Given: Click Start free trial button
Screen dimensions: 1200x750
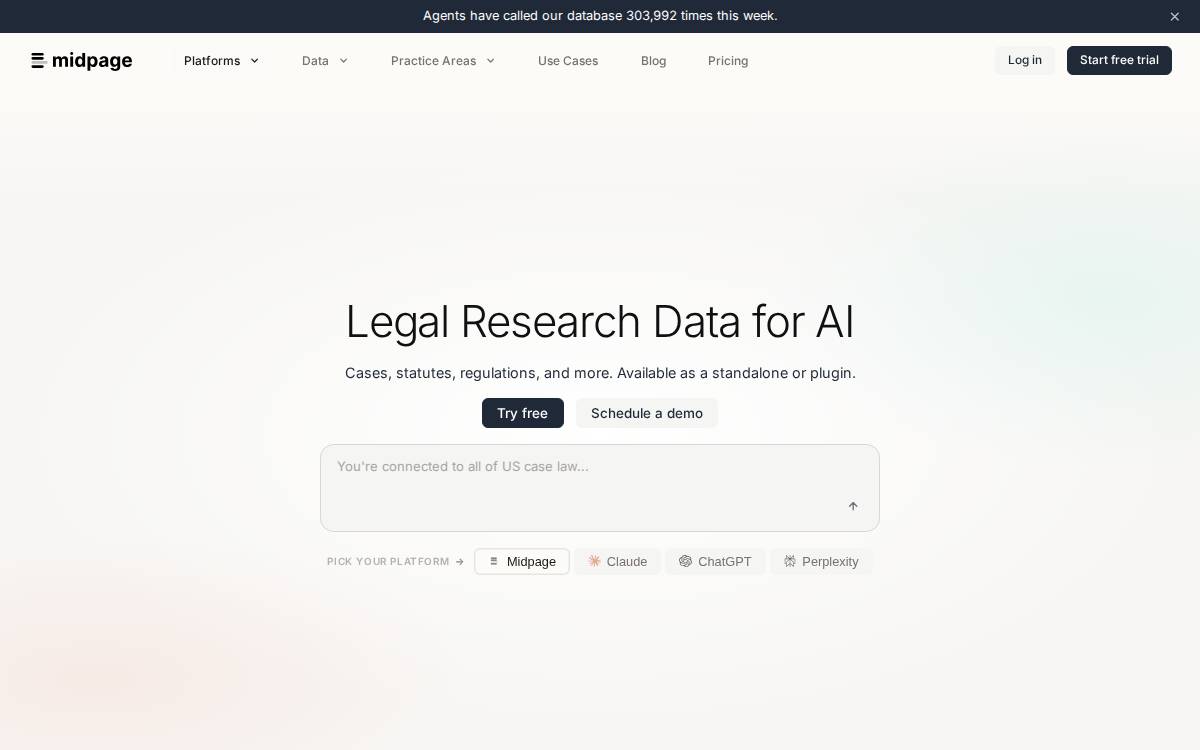Looking at the screenshot, I should click(x=1119, y=60).
